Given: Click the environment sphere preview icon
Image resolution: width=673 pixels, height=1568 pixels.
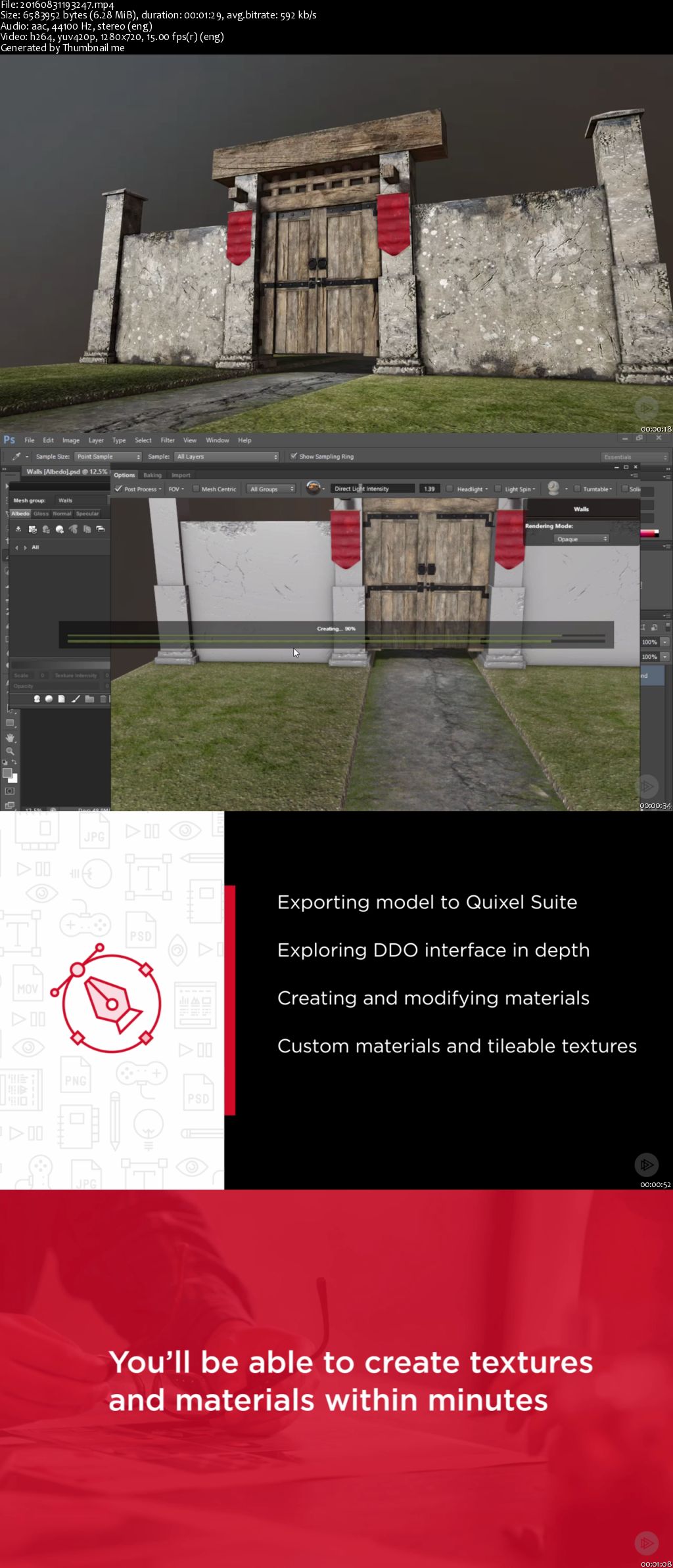Looking at the screenshot, I should tap(313, 488).
